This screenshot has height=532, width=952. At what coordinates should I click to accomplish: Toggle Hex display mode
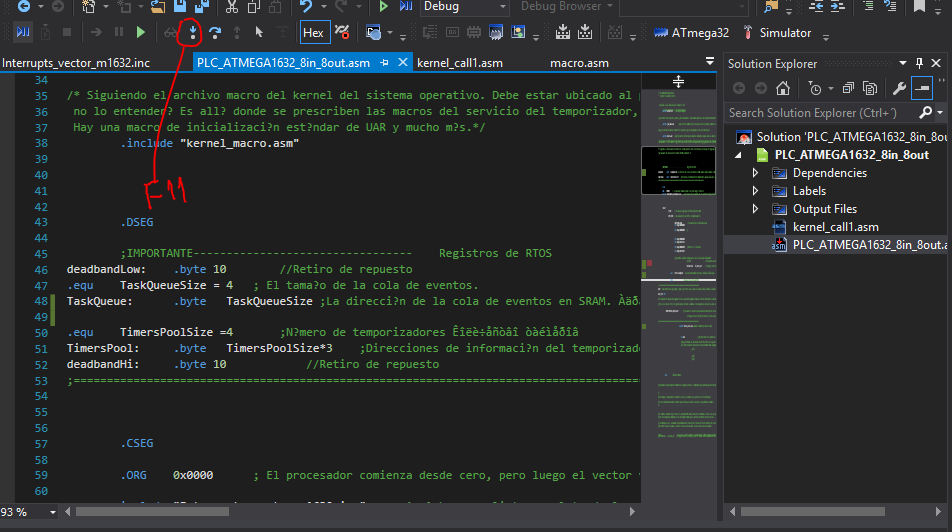click(313, 33)
